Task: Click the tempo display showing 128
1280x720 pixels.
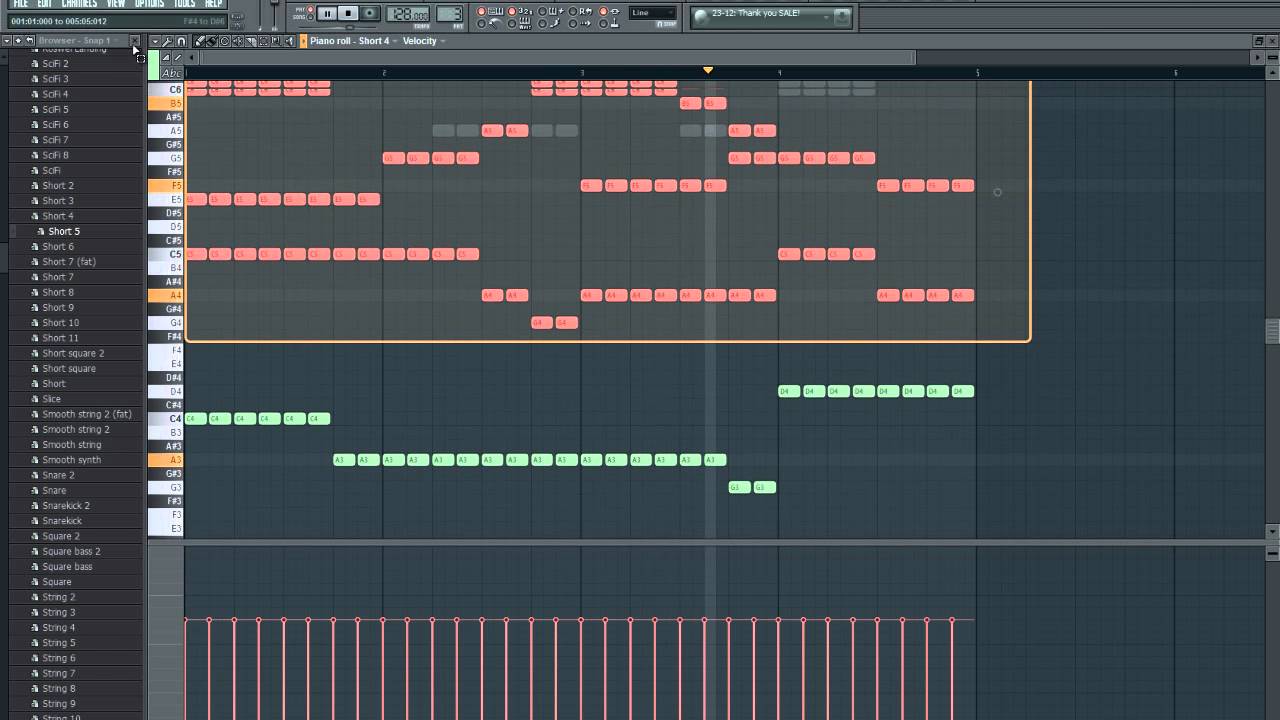Action: coord(408,14)
